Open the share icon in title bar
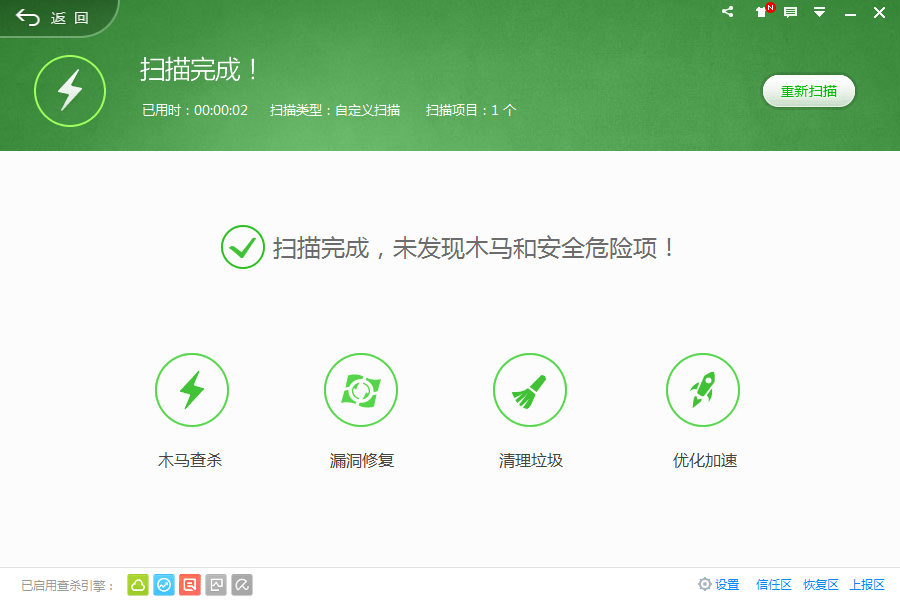 tap(727, 11)
